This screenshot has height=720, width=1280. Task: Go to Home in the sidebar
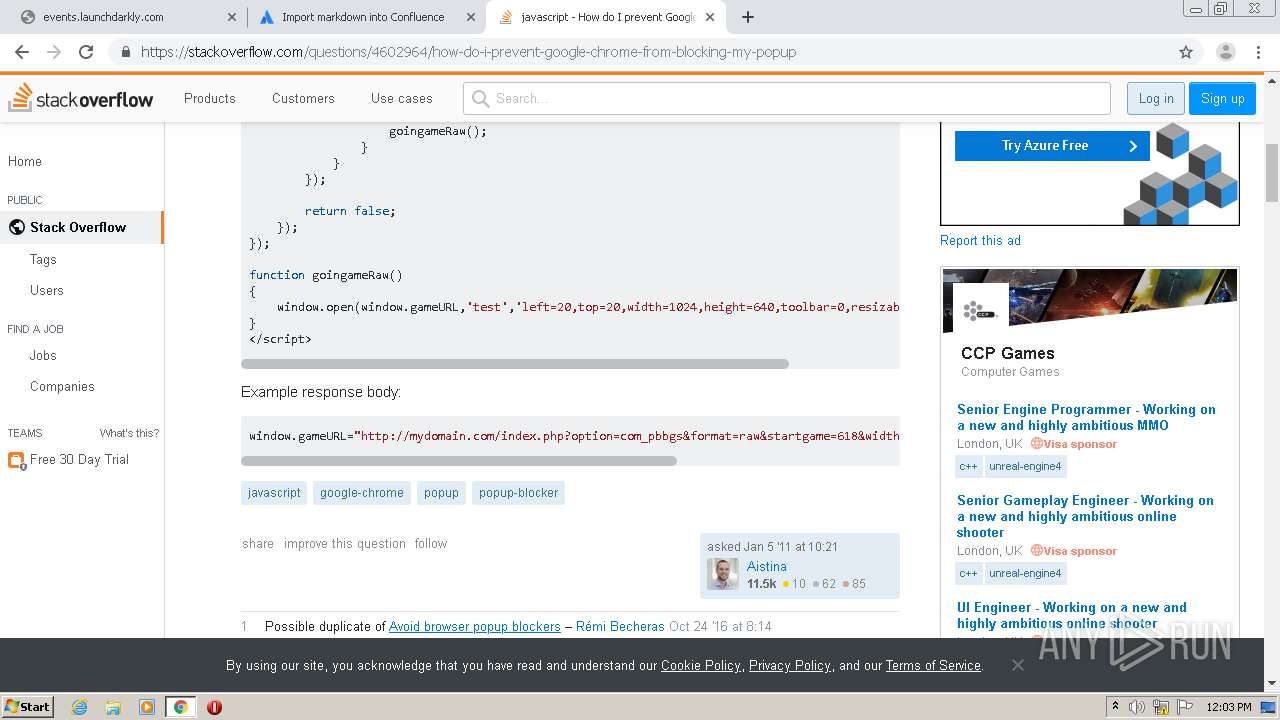coord(25,161)
